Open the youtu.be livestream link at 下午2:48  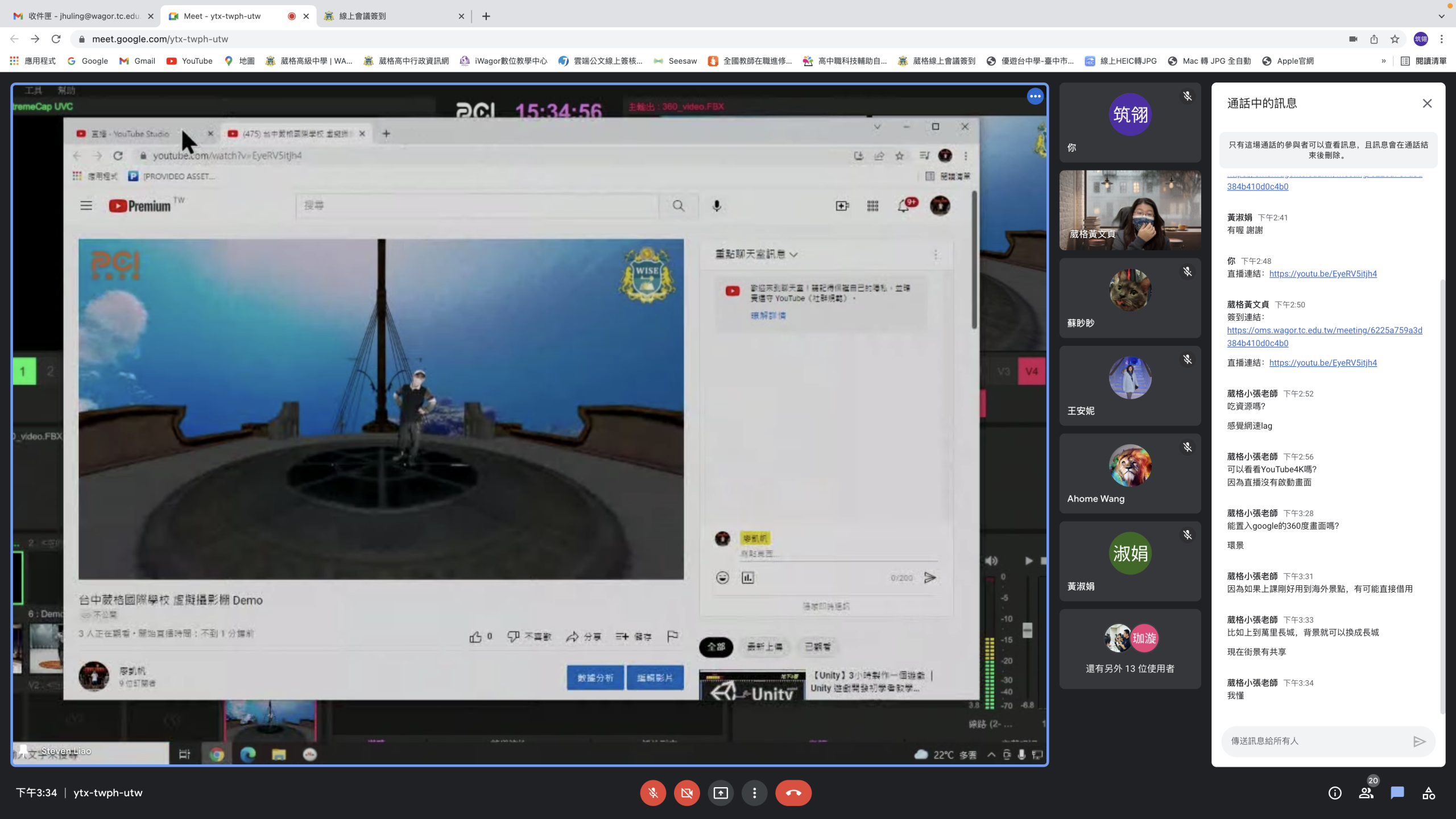coord(1322,274)
